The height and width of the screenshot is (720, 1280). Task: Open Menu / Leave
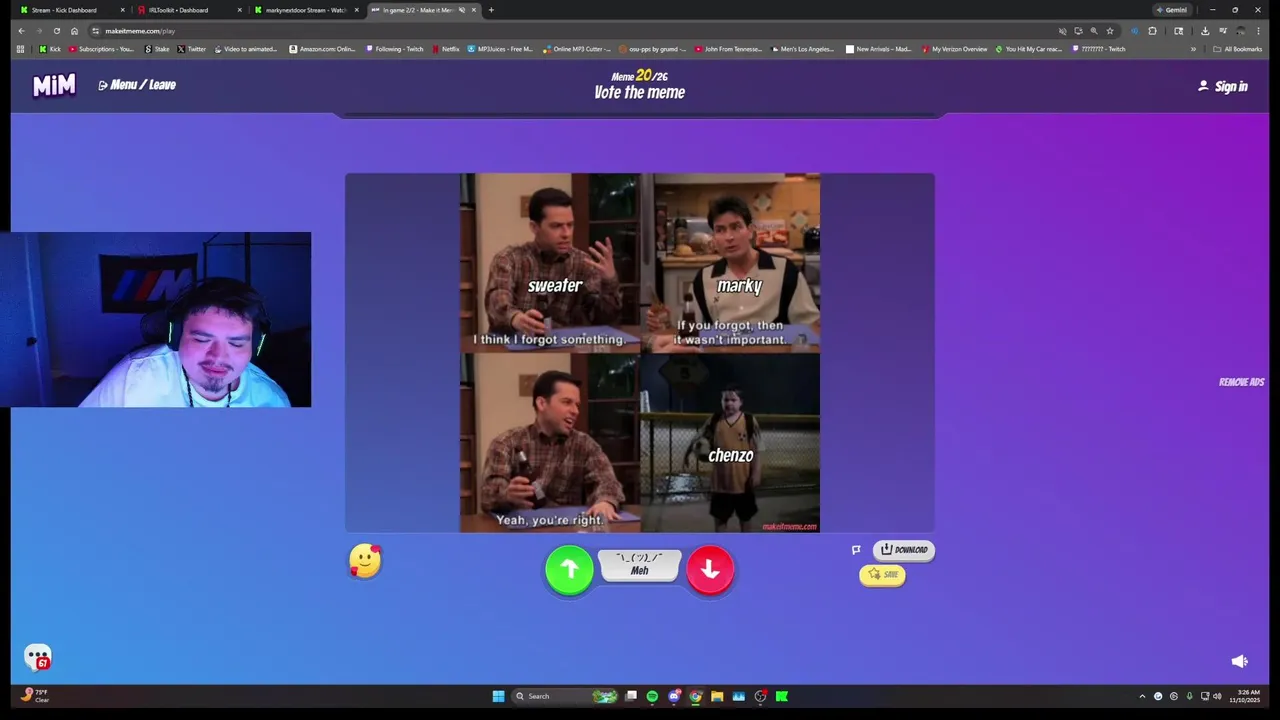tap(137, 85)
